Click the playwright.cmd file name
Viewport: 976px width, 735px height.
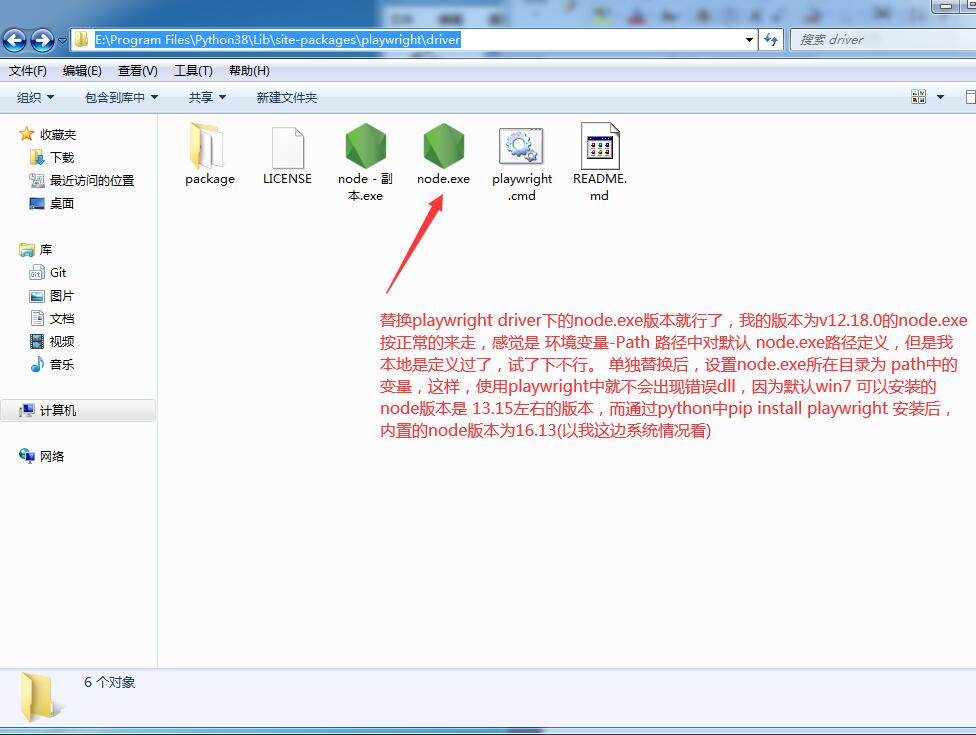[x=522, y=187]
